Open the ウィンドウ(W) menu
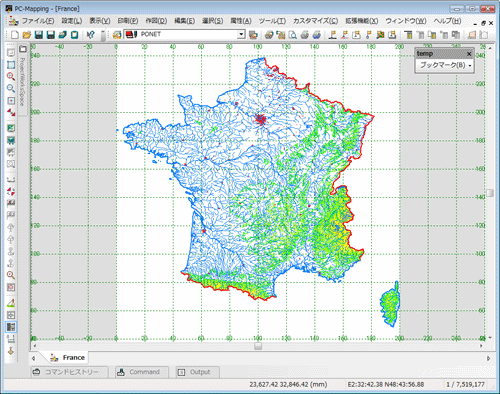The height and width of the screenshot is (394, 500). tap(406, 21)
